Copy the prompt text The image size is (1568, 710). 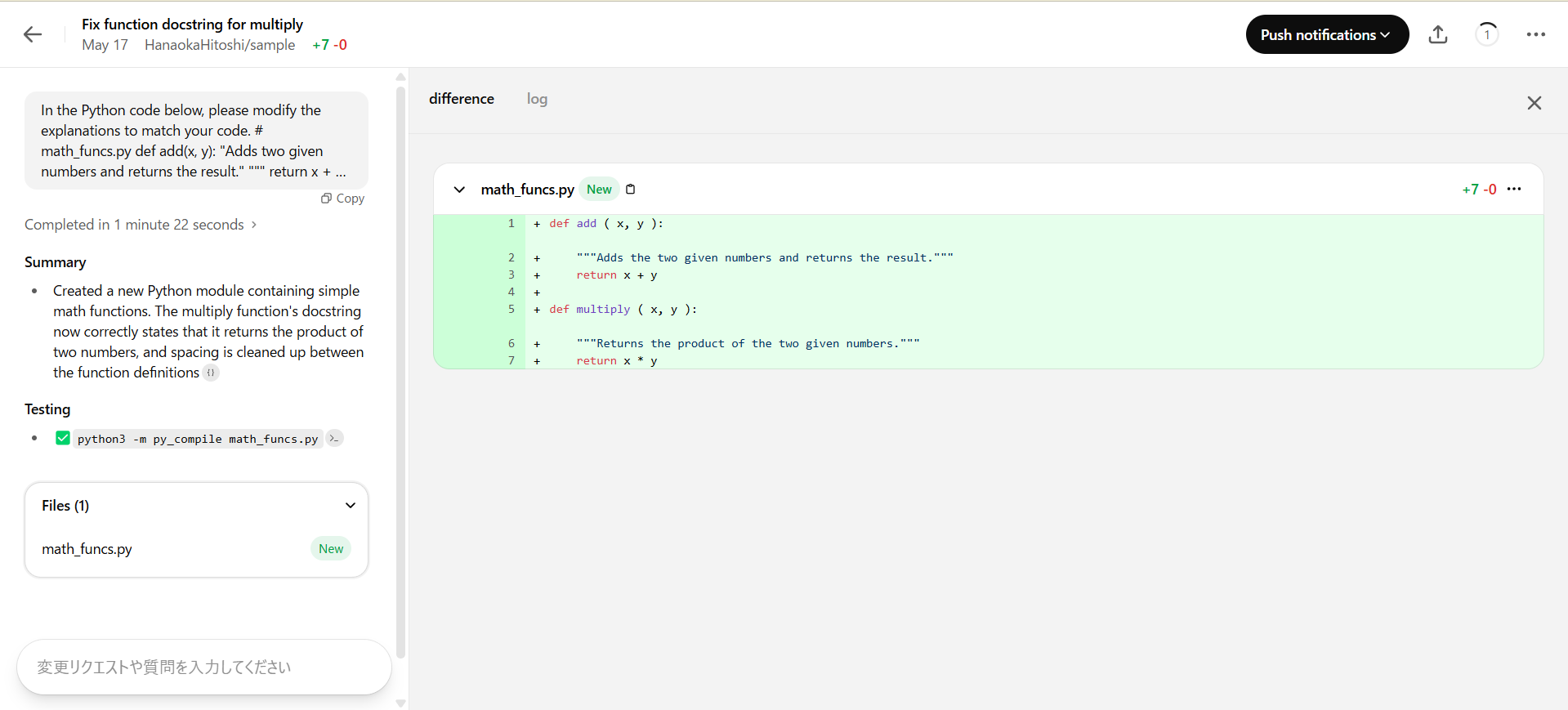tap(343, 199)
